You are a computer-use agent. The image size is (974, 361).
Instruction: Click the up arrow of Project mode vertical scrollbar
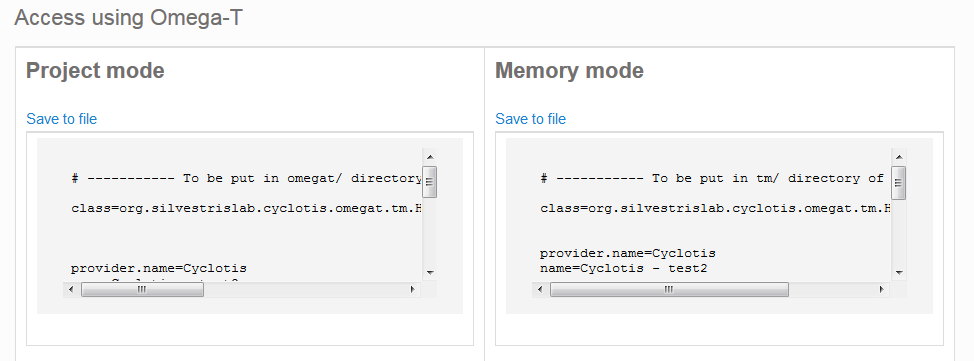(430, 157)
